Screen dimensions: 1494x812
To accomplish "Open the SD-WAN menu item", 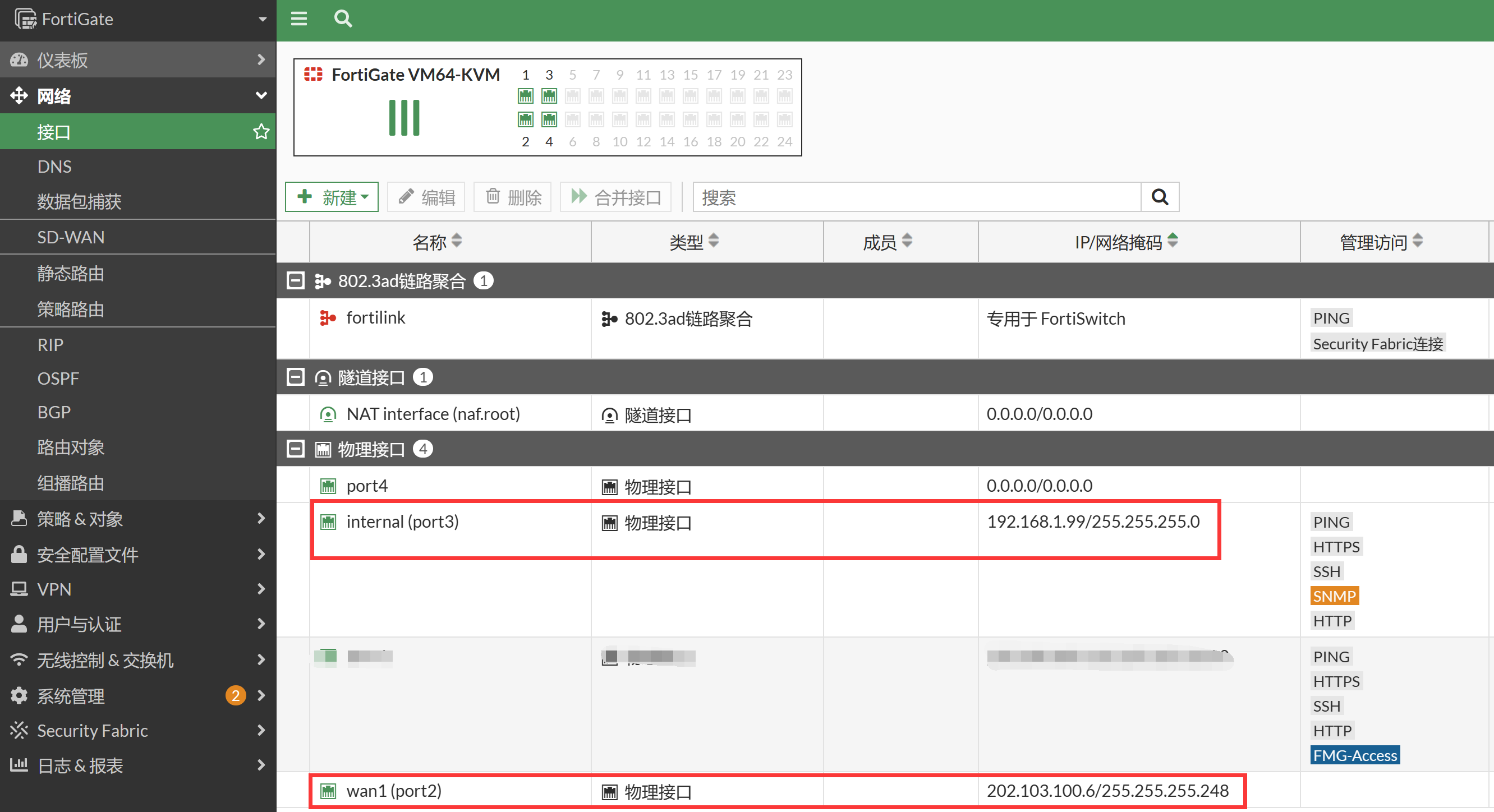I will 71,238.
